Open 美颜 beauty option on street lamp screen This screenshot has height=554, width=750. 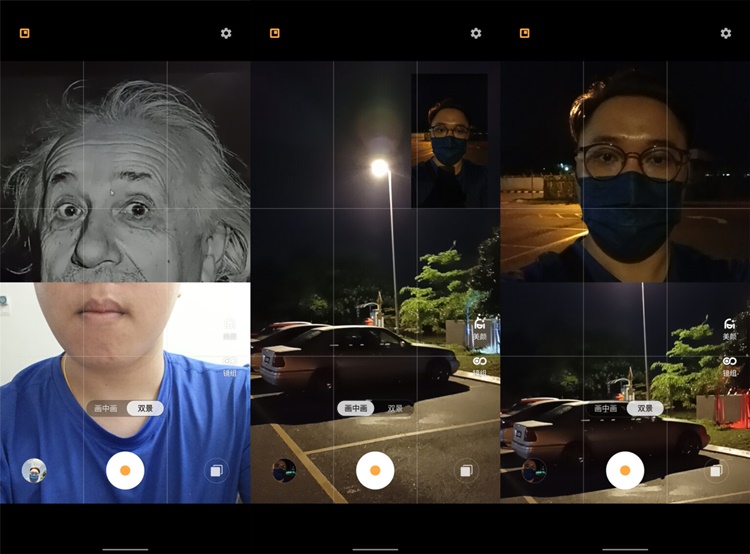[480, 328]
